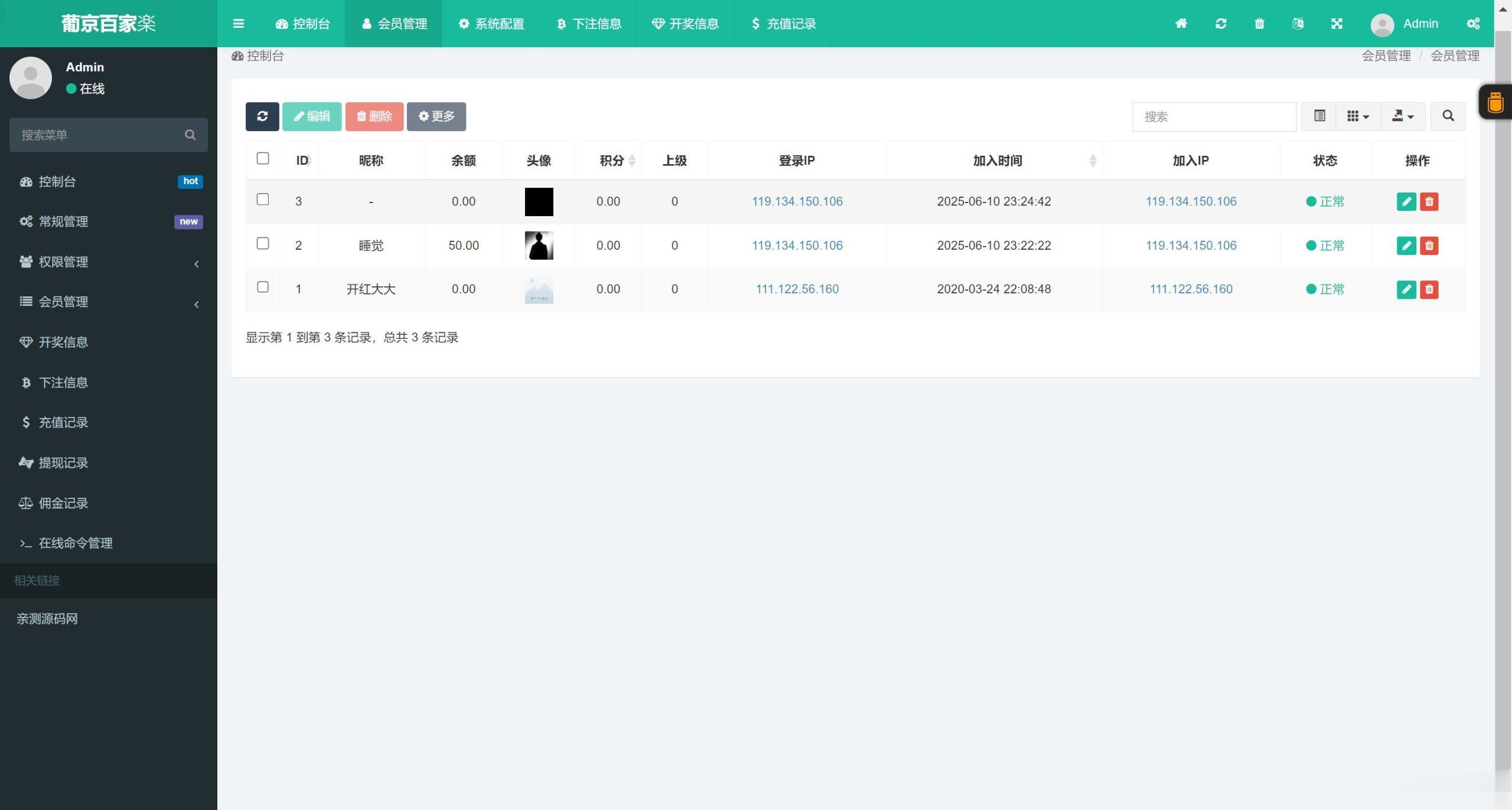Check the row checkbox for member 睡觉

[x=262, y=244]
